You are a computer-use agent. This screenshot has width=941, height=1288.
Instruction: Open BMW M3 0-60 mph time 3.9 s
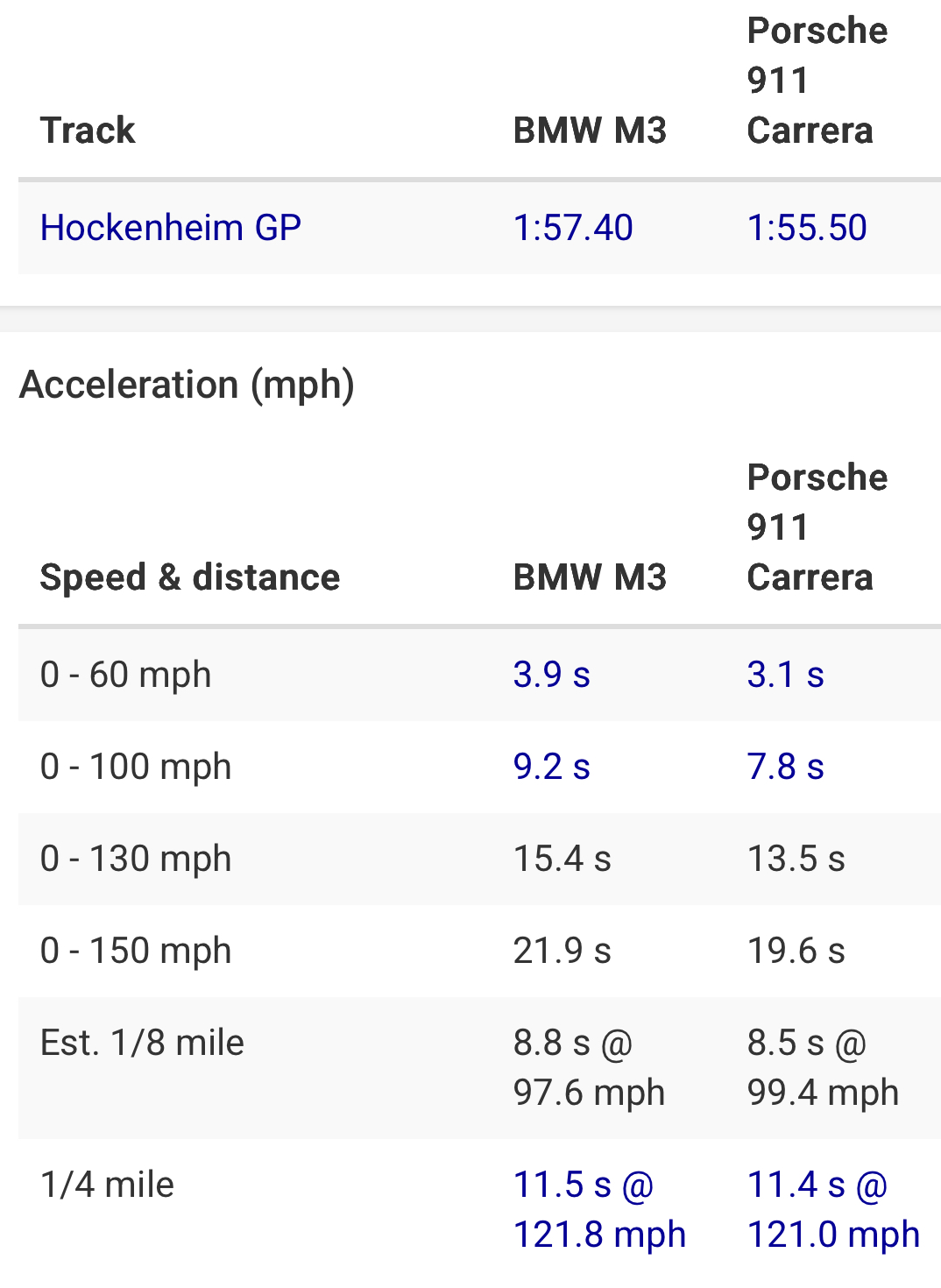click(552, 675)
